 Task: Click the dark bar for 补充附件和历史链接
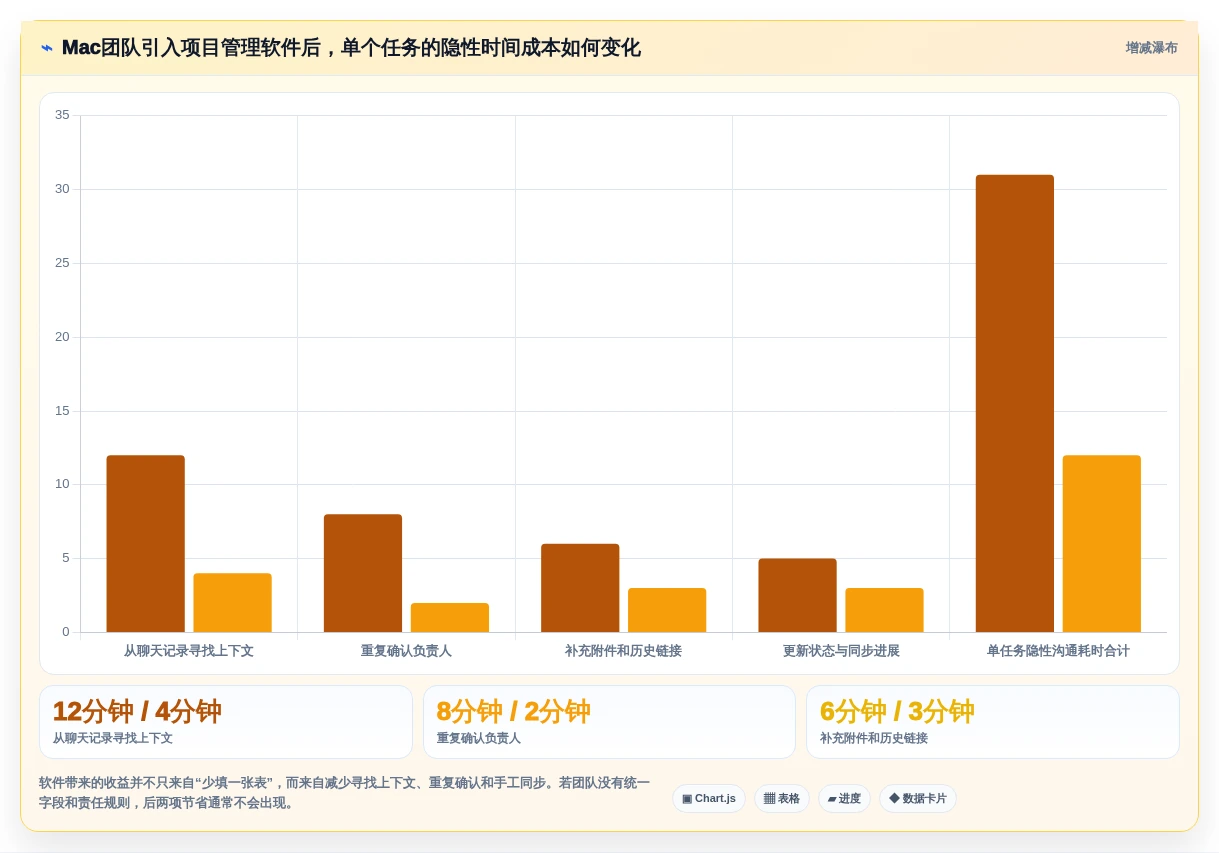(x=580, y=588)
